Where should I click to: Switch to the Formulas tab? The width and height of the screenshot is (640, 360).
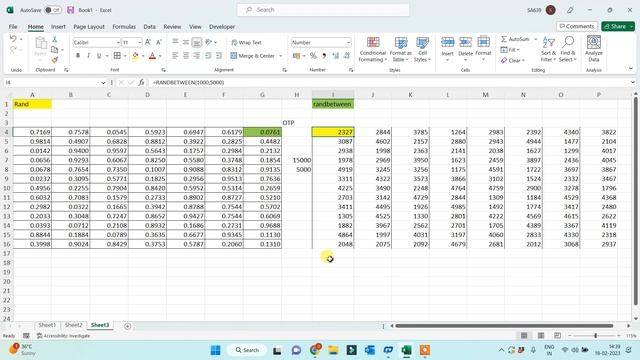click(124, 27)
